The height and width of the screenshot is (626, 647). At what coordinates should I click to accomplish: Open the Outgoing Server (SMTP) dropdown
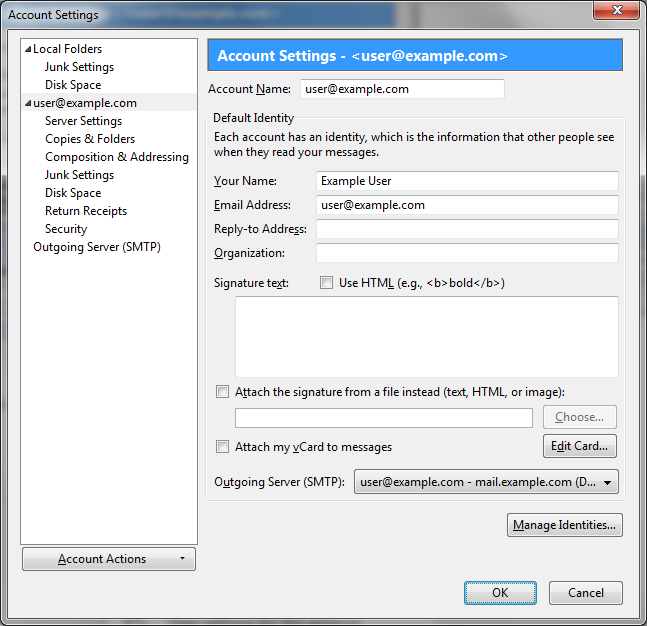point(486,482)
